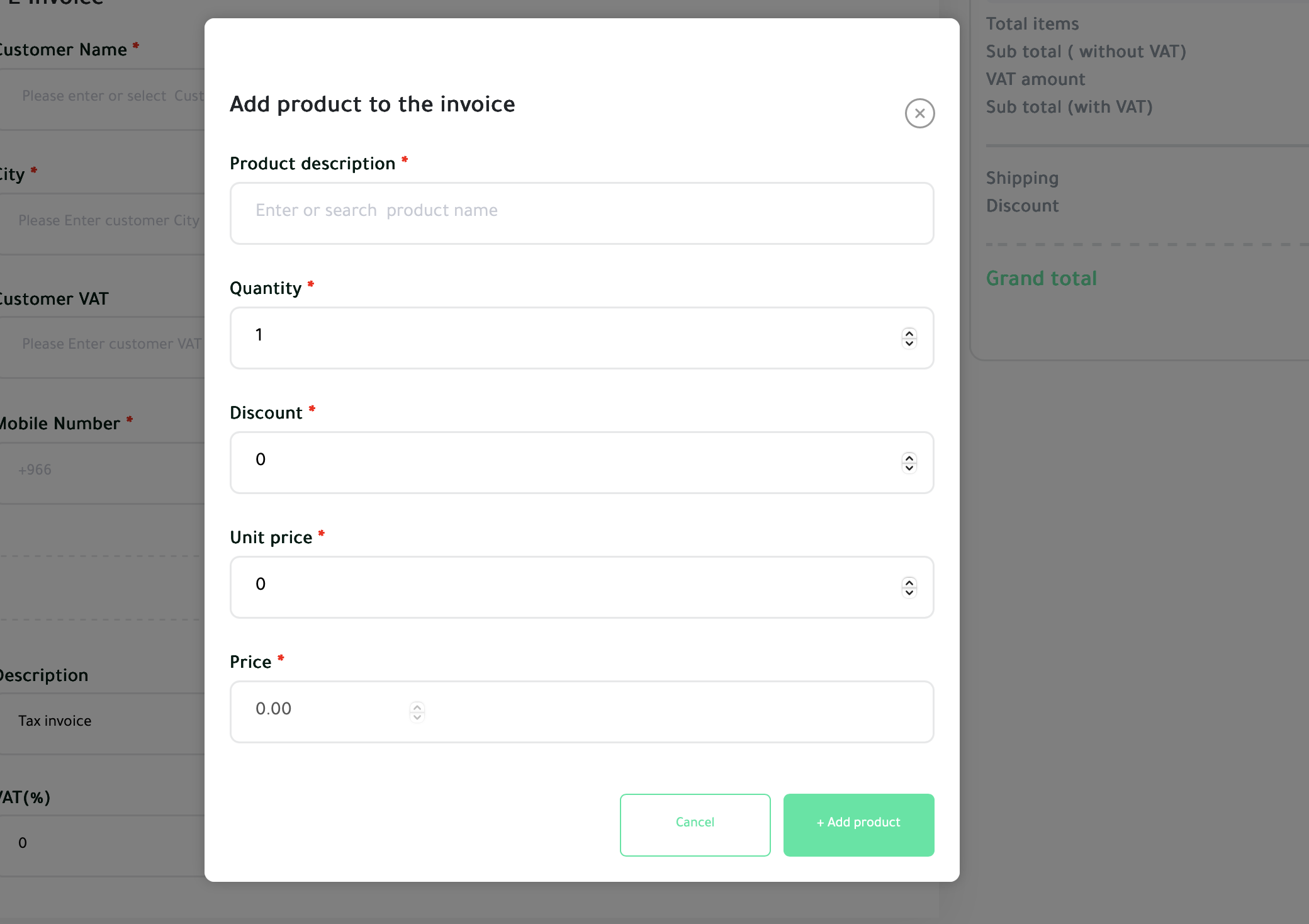Increase Quantity using the up stepper arrow

[x=909, y=333]
